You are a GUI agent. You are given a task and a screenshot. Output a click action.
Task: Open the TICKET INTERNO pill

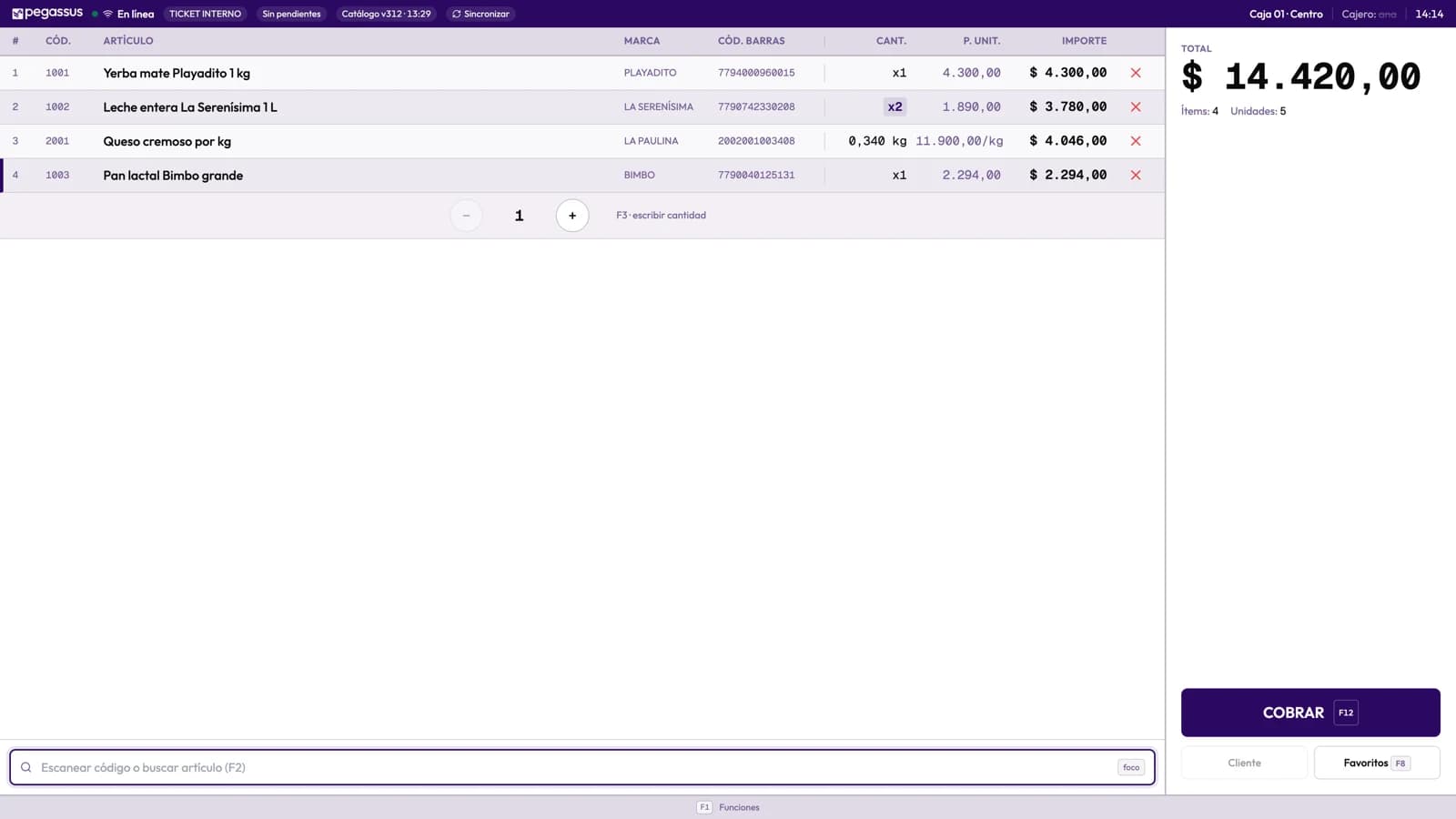click(206, 14)
